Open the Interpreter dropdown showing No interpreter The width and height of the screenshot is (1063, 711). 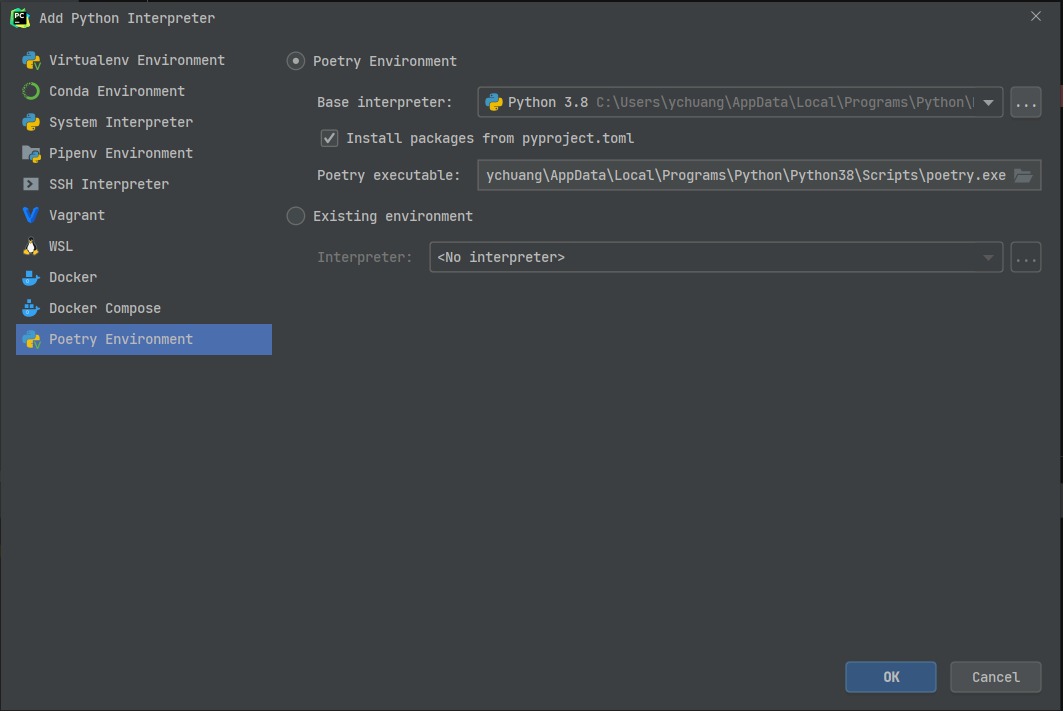tap(715, 257)
